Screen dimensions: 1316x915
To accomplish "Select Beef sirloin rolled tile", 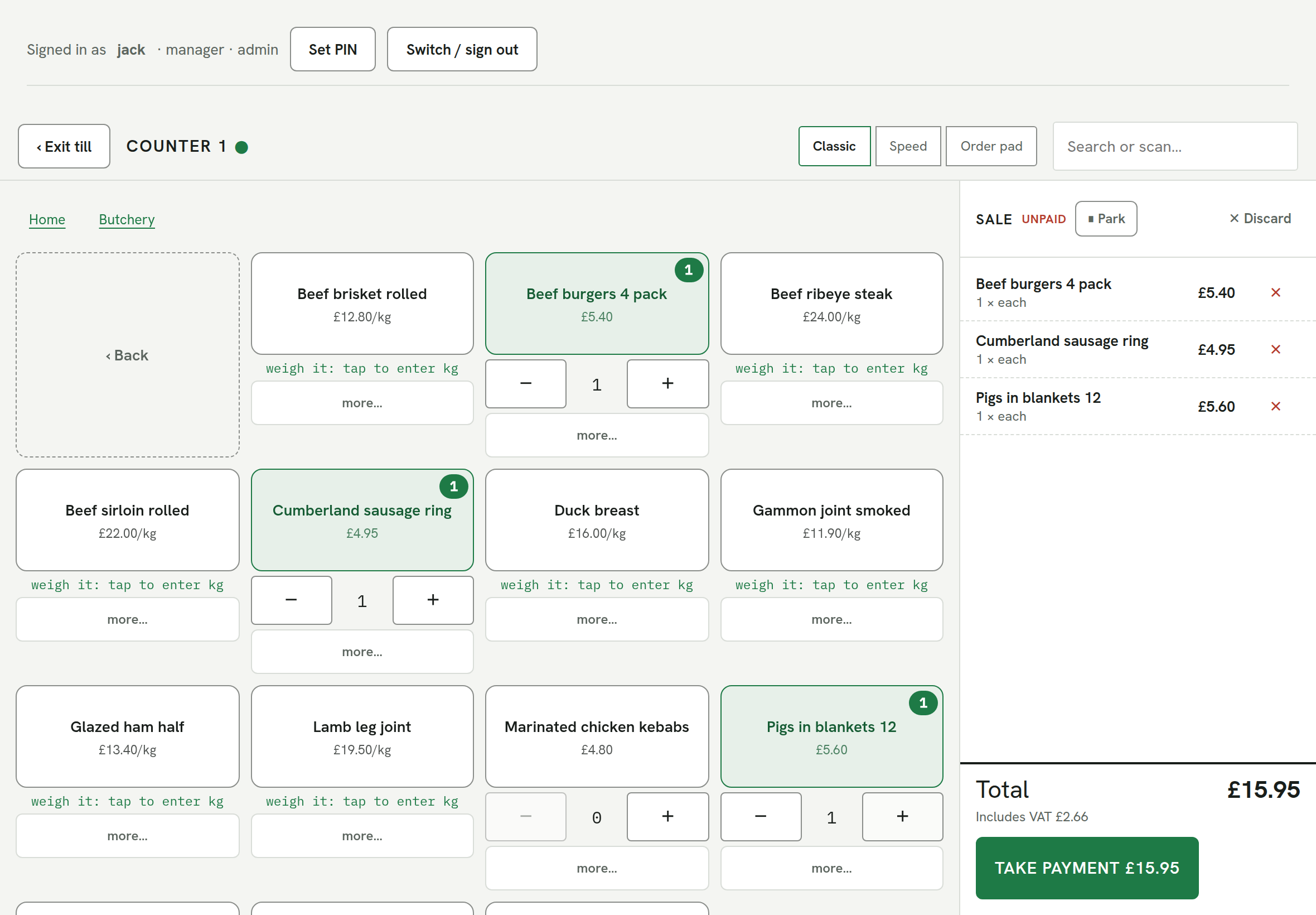I will (127, 520).
